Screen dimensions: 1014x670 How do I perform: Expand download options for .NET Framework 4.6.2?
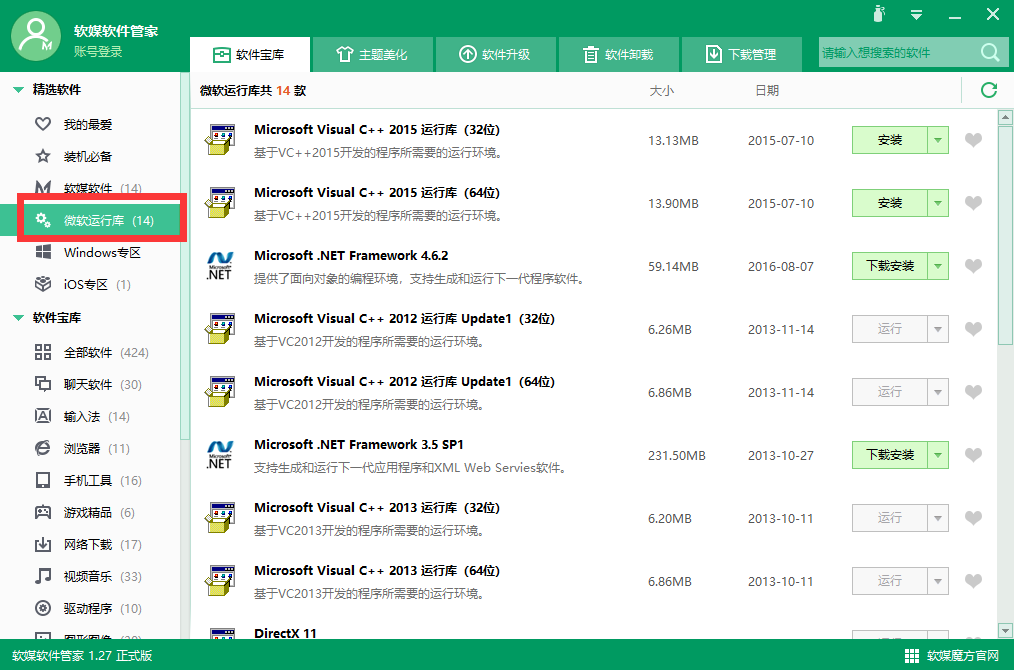point(938,266)
